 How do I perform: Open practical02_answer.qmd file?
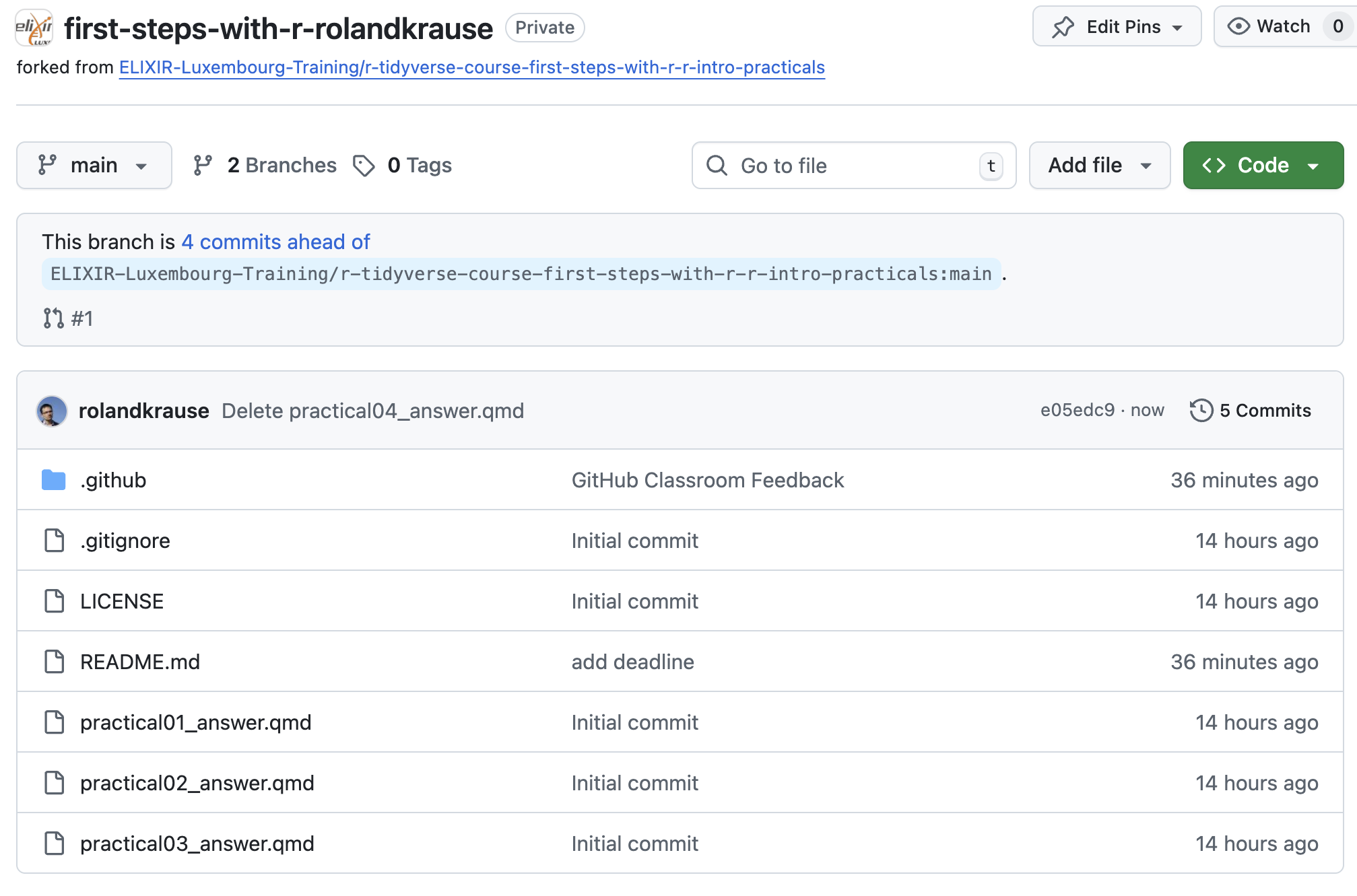[197, 783]
